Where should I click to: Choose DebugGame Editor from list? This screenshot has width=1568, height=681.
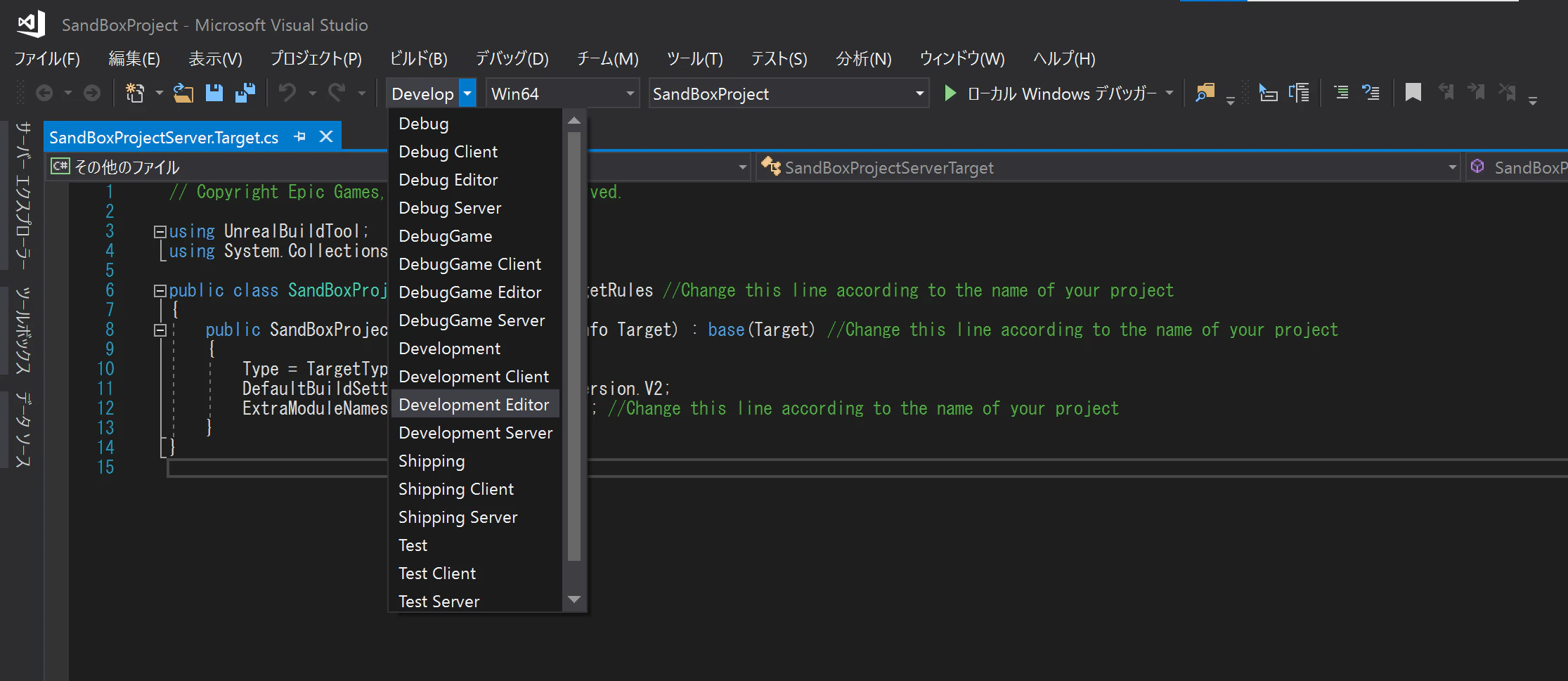tap(474, 292)
